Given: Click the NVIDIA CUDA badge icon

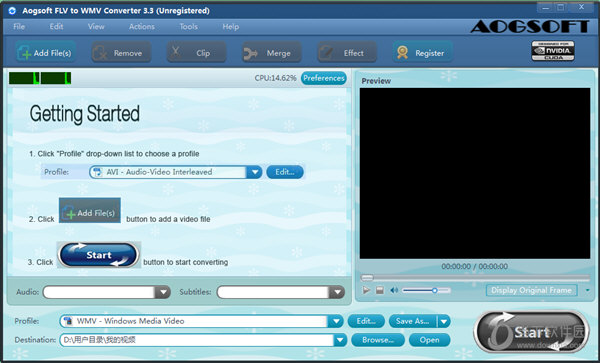Looking at the screenshot, I should click(553, 51).
